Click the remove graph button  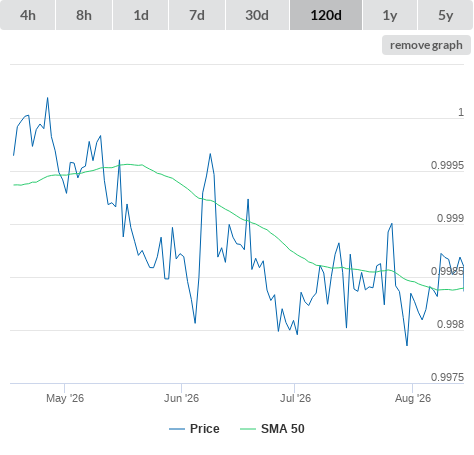426,45
